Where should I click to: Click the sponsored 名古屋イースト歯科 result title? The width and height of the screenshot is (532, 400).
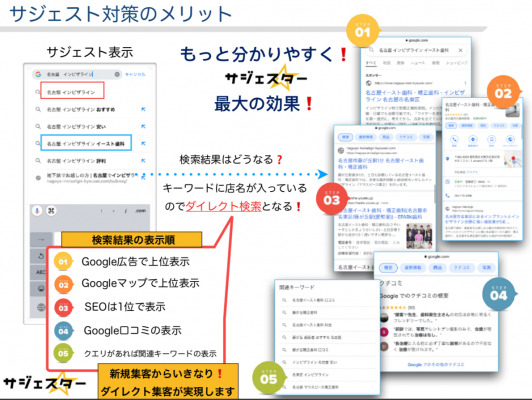coord(415,96)
